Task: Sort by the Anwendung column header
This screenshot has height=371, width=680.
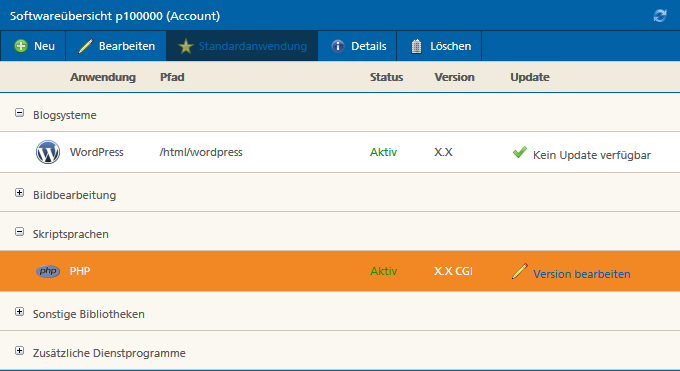Action: pos(103,77)
